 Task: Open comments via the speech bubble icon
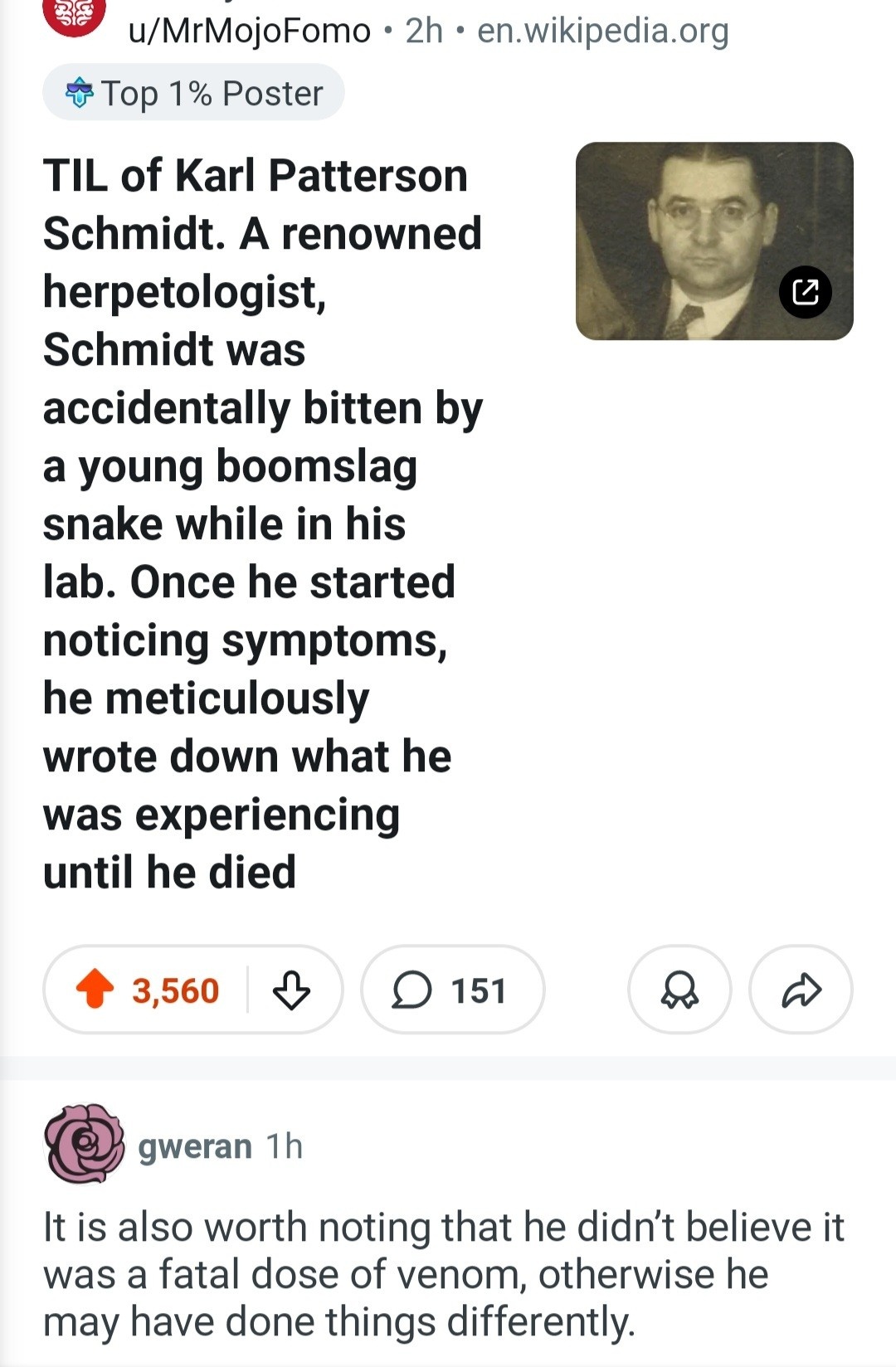pyautogui.click(x=411, y=990)
